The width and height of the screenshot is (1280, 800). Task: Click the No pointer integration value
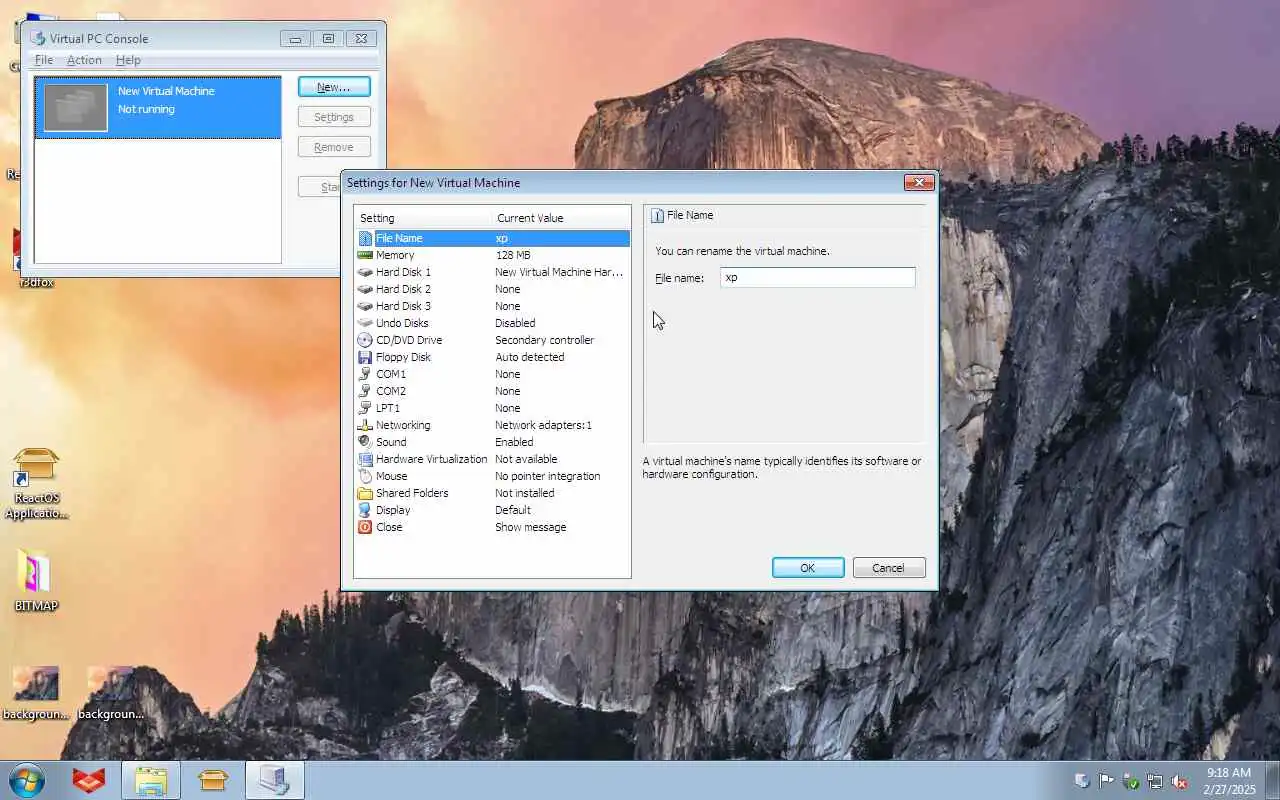[x=548, y=476]
